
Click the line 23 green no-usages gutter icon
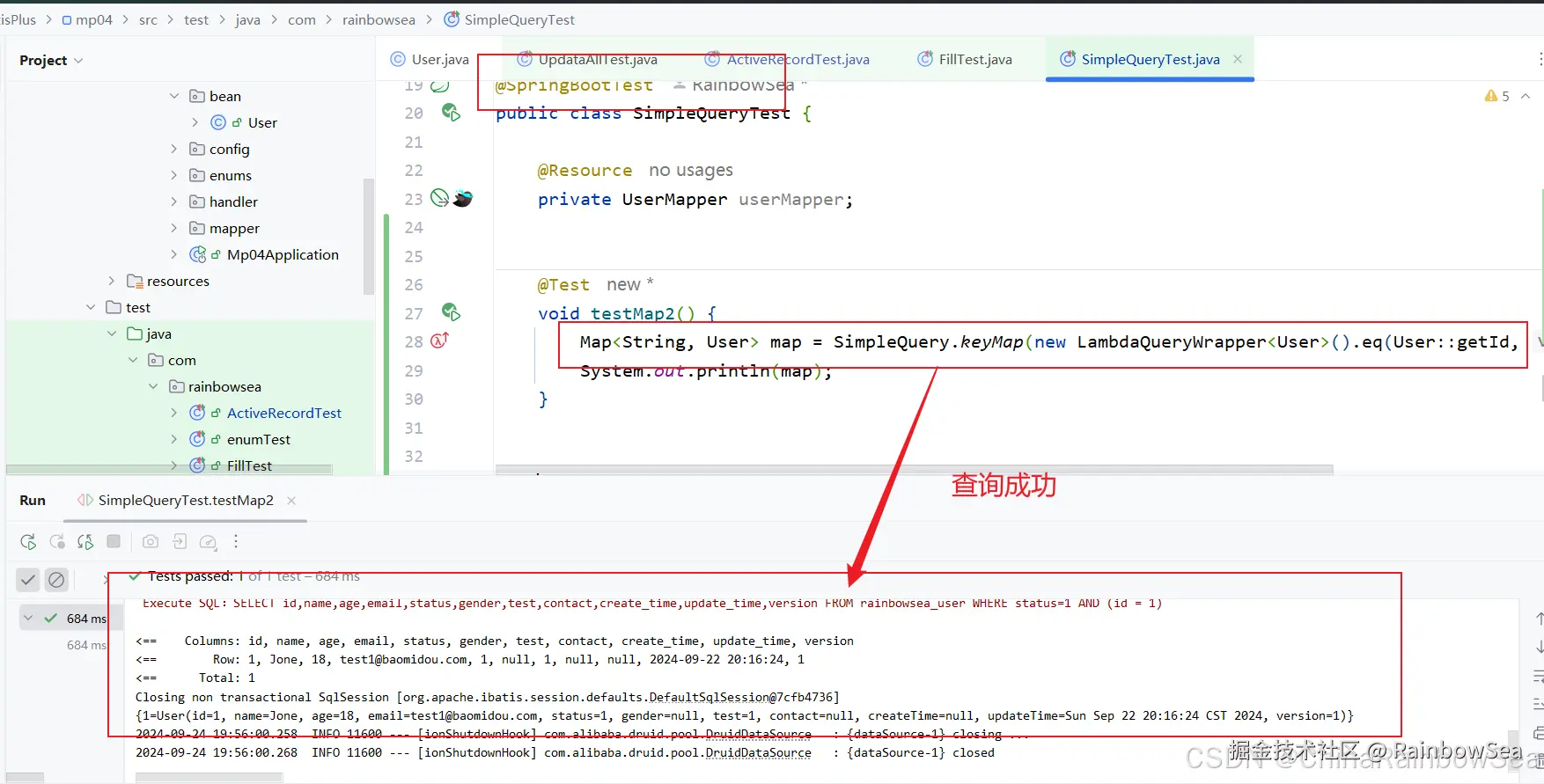(x=440, y=199)
